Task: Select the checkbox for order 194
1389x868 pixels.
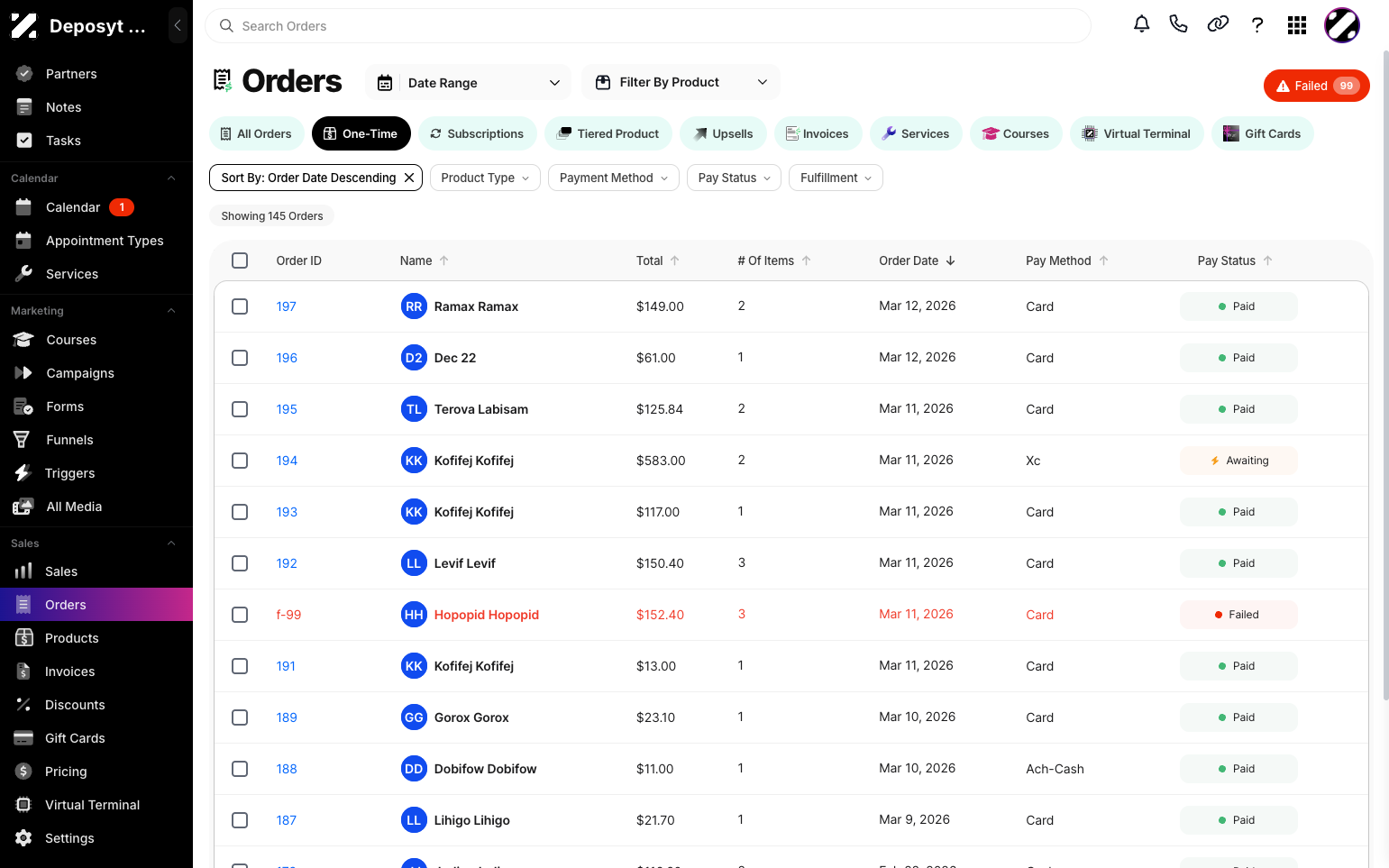Action: tap(240, 461)
